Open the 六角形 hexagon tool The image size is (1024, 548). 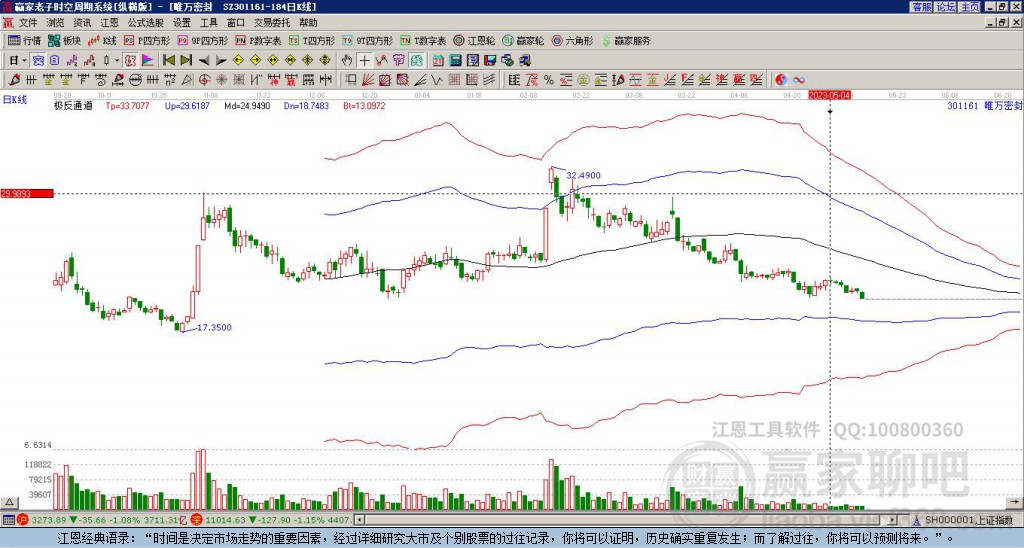[x=573, y=40]
